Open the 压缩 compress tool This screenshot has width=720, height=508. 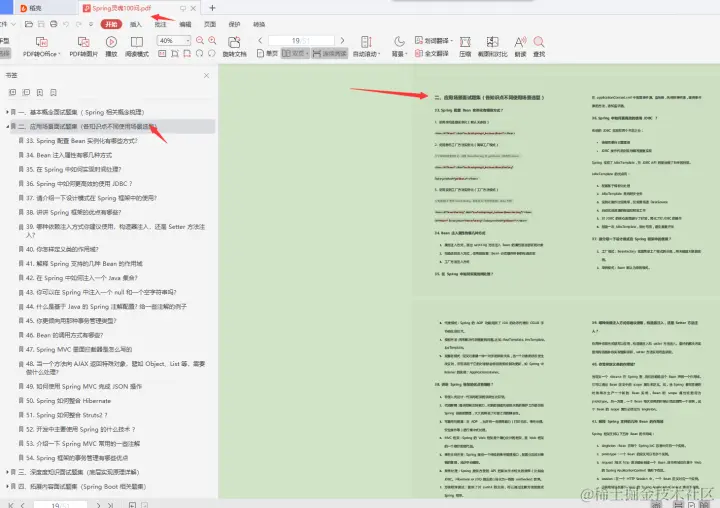coord(465,47)
